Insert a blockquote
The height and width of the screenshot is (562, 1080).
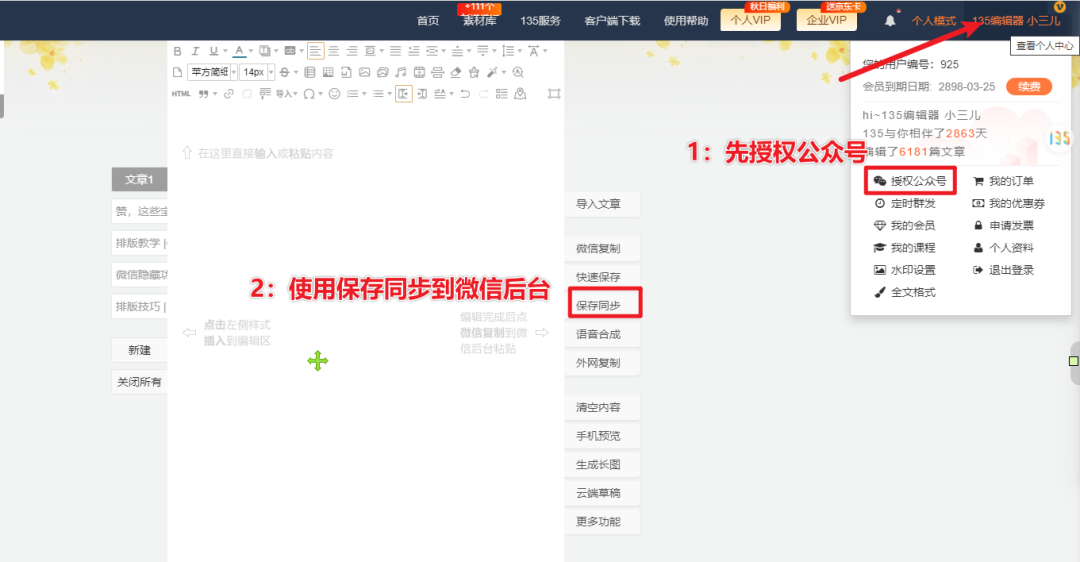point(205,94)
